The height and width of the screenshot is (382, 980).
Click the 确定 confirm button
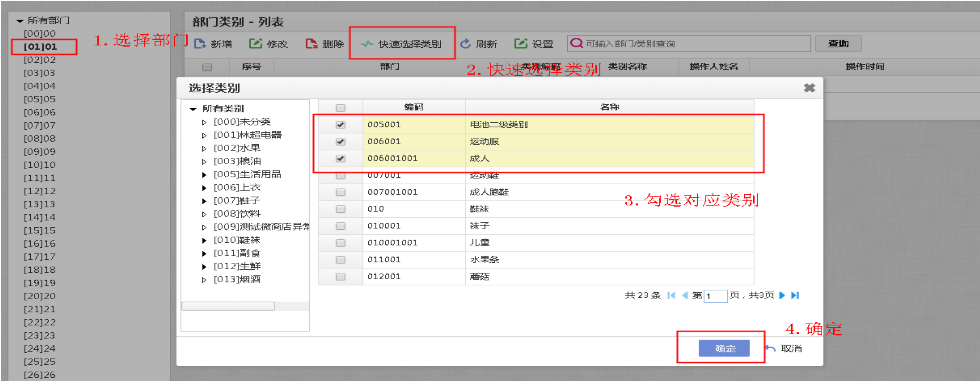[724, 349]
